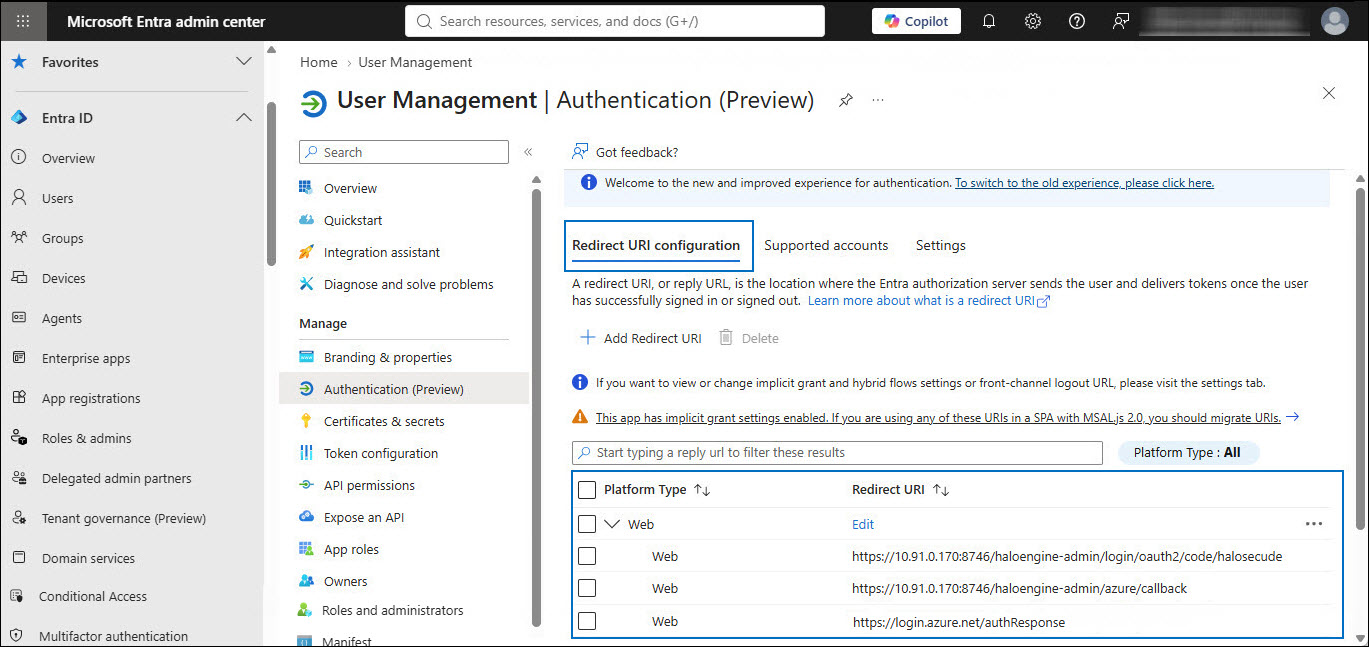Open the notifications bell icon
This screenshot has width=1369, height=647.
[x=989, y=21]
